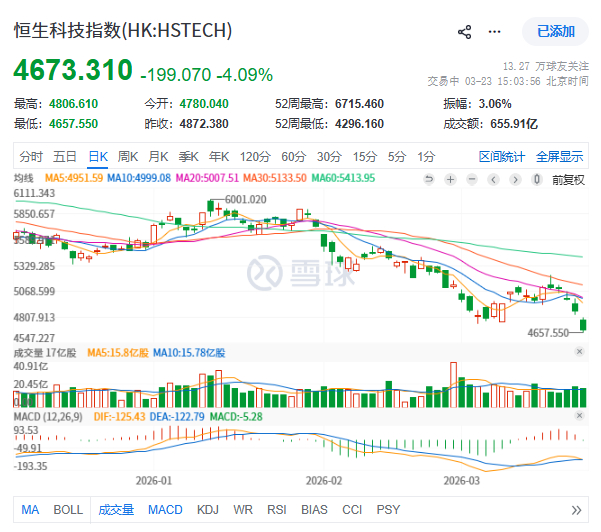The height and width of the screenshot is (532, 601).
Task: Switch to the 60分 interval tab
Action: click(294, 157)
